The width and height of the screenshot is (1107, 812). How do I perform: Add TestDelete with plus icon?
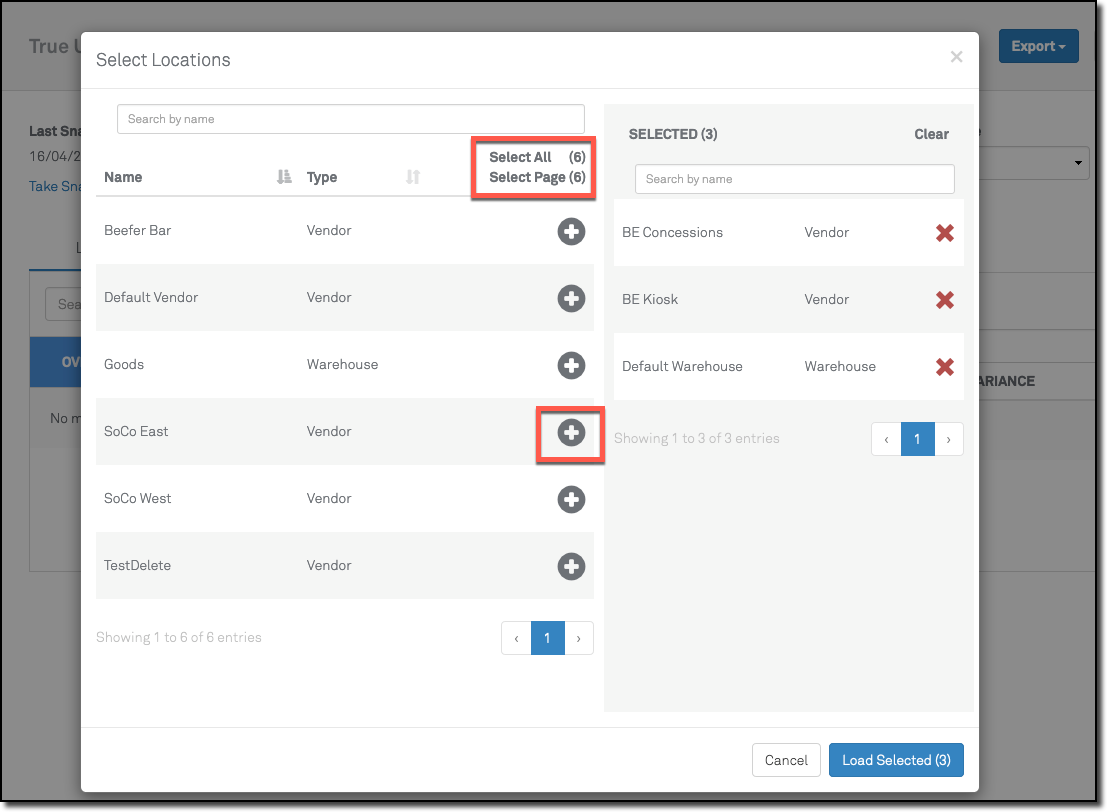point(571,566)
